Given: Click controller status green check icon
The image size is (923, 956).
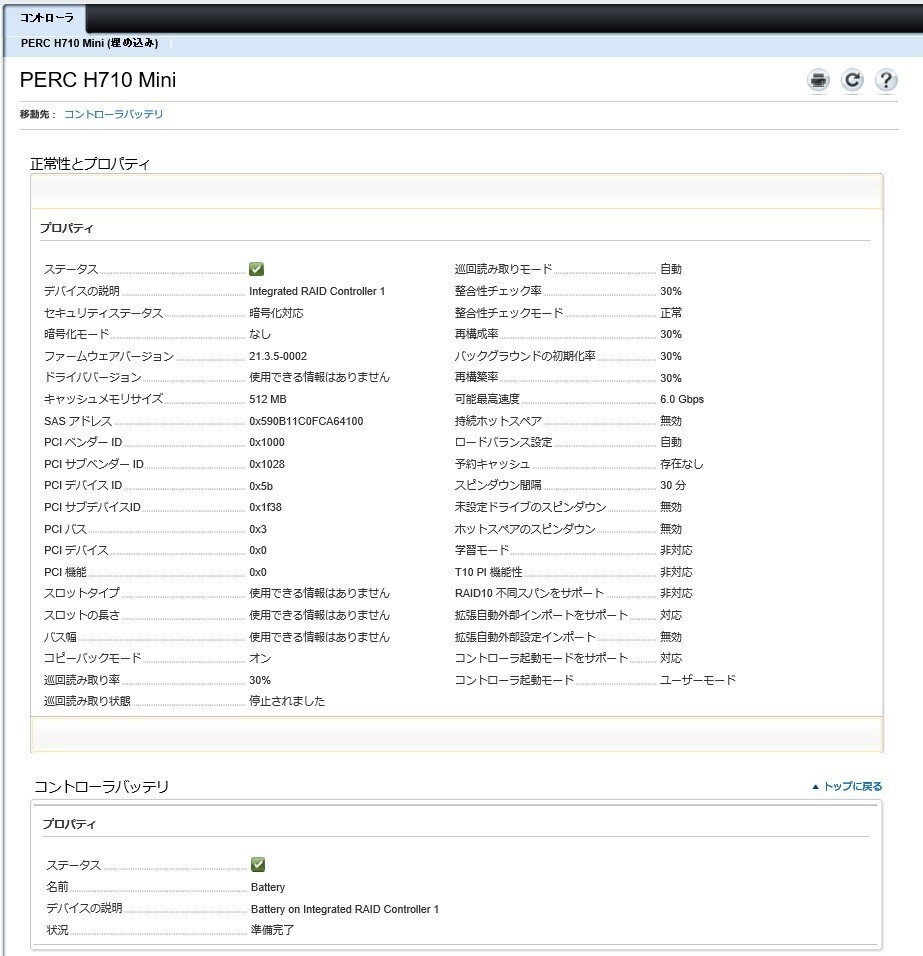Looking at the screenshot, I should tap(256, 269).
